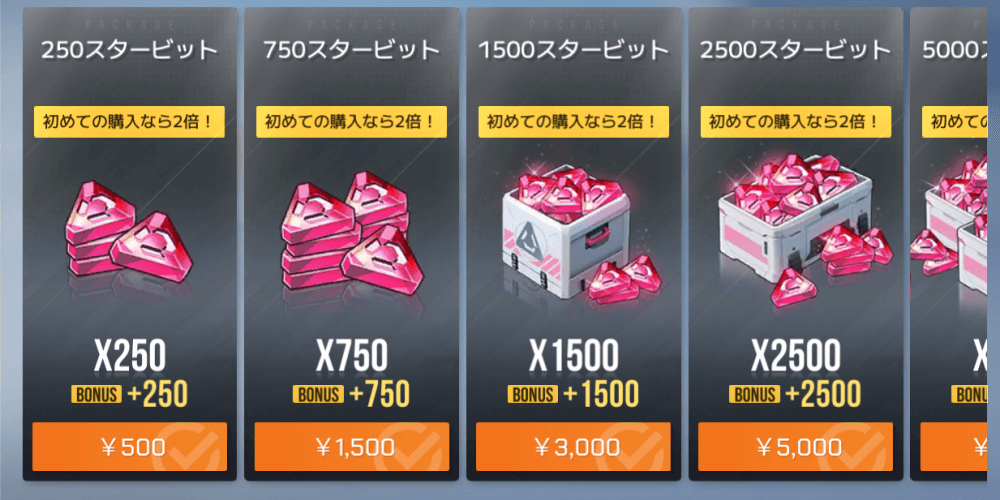Open the 250スタービット package title

[x=129, y=50]
